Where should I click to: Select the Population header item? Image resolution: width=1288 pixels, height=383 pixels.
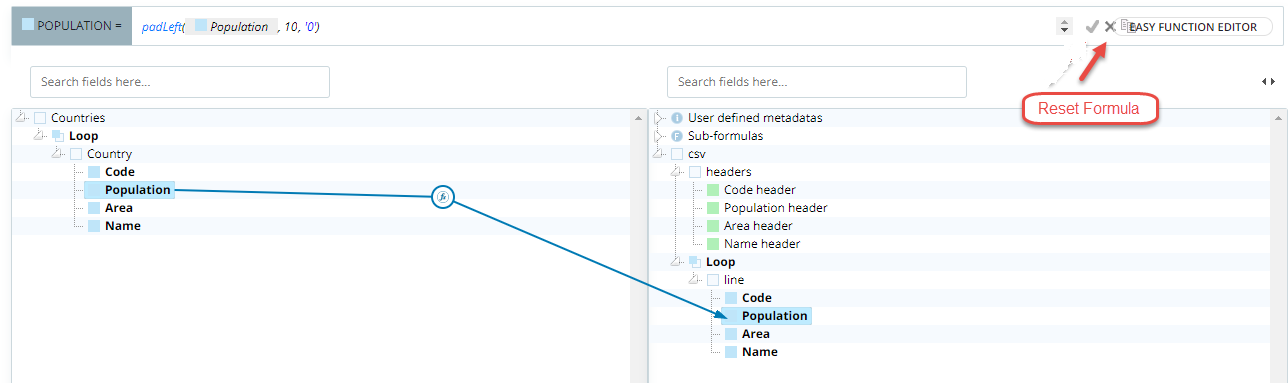click(x=775, y=208)
